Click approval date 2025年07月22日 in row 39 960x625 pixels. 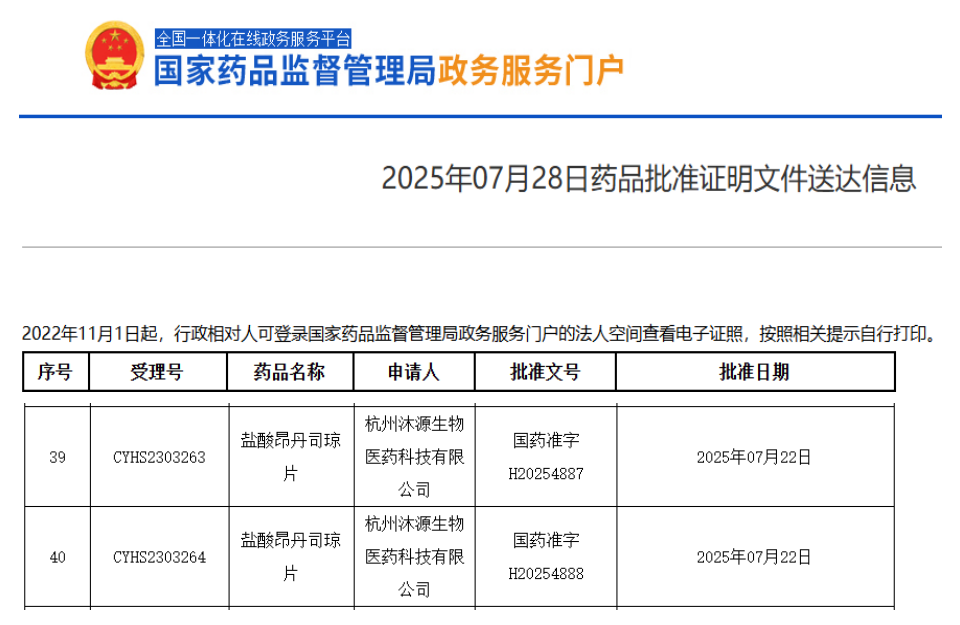point(754,457)
